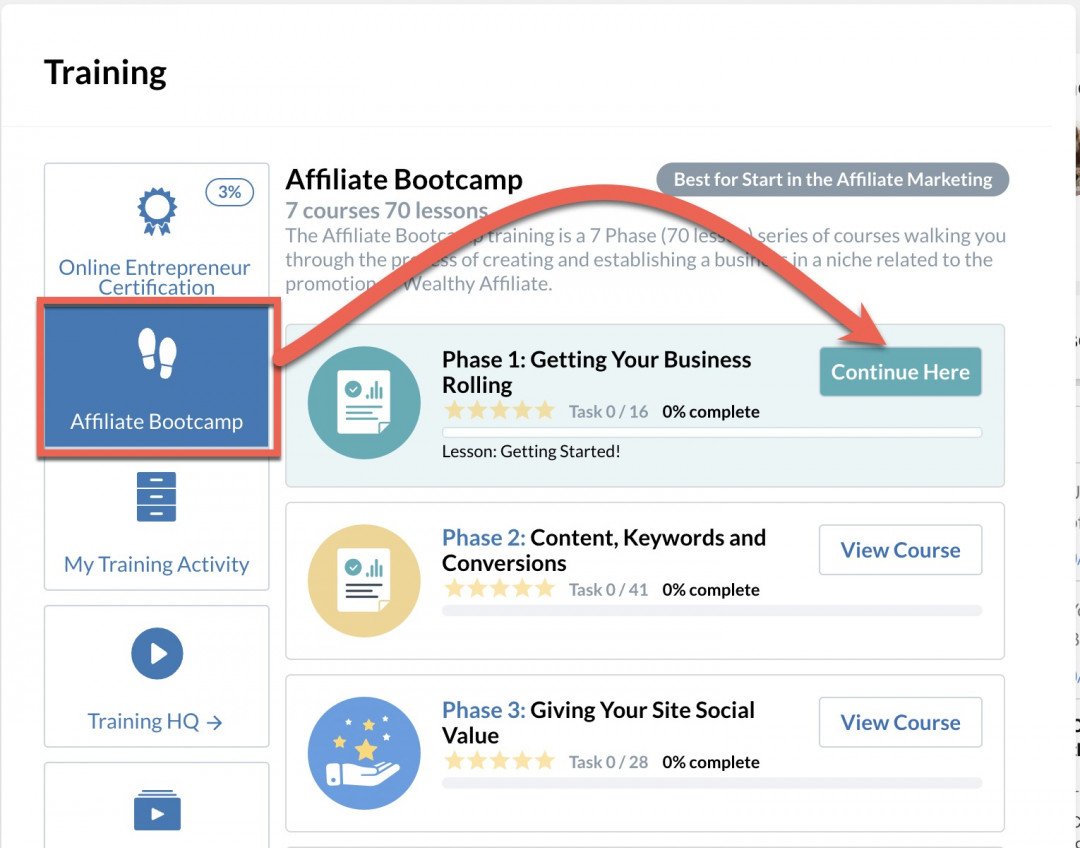1080x848 pixels.
Task: Click 'Task 0 / 28' text
Action: 608,762
